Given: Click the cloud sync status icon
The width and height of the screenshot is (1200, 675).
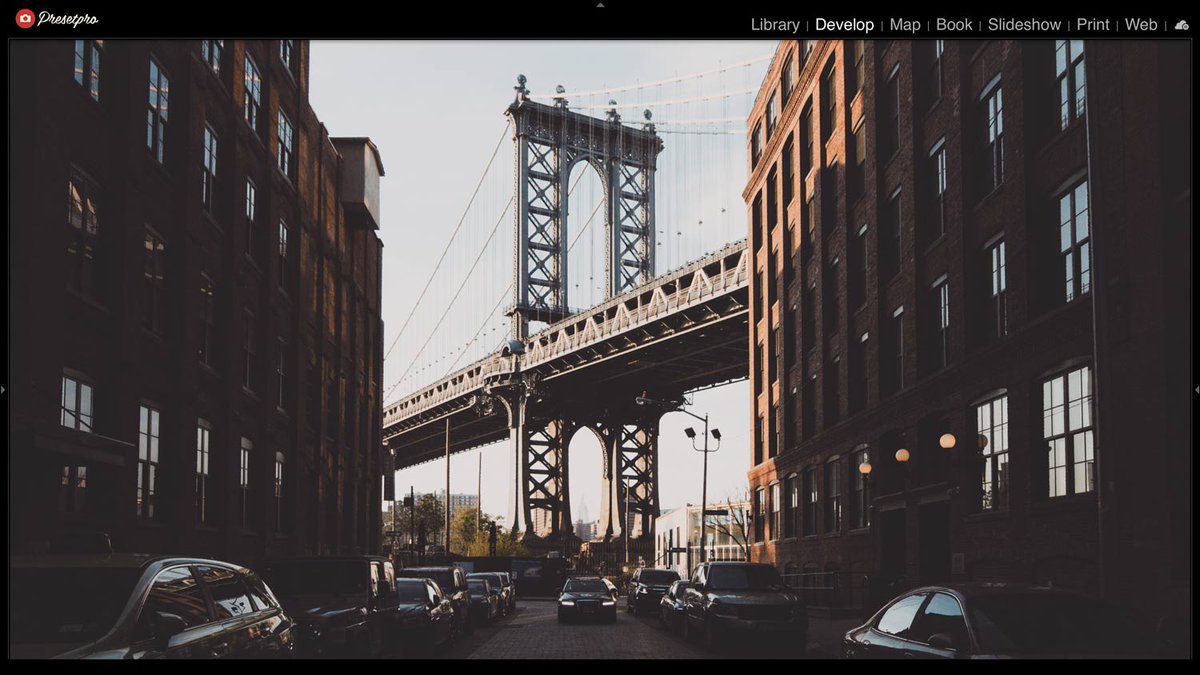Looking at the screenshot, I should point(1182,25).
